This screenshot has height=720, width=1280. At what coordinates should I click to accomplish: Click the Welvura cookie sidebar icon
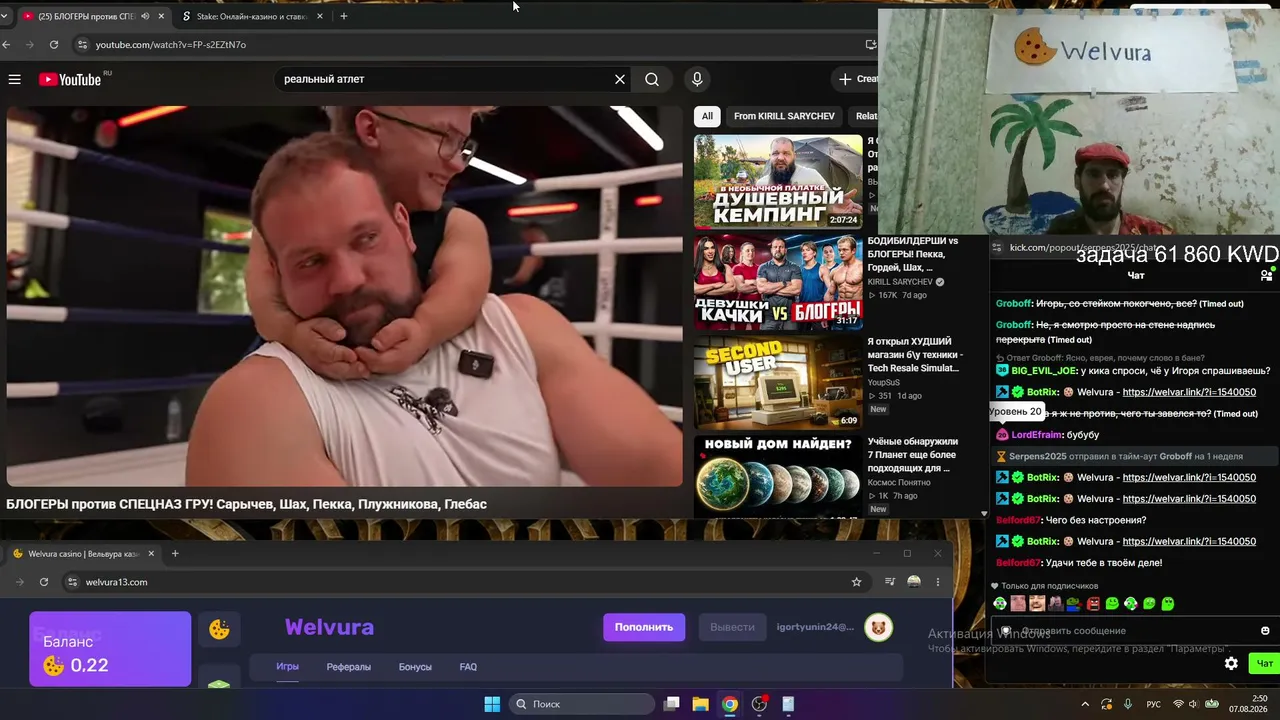pyautogui.click(x=219, y=629)
